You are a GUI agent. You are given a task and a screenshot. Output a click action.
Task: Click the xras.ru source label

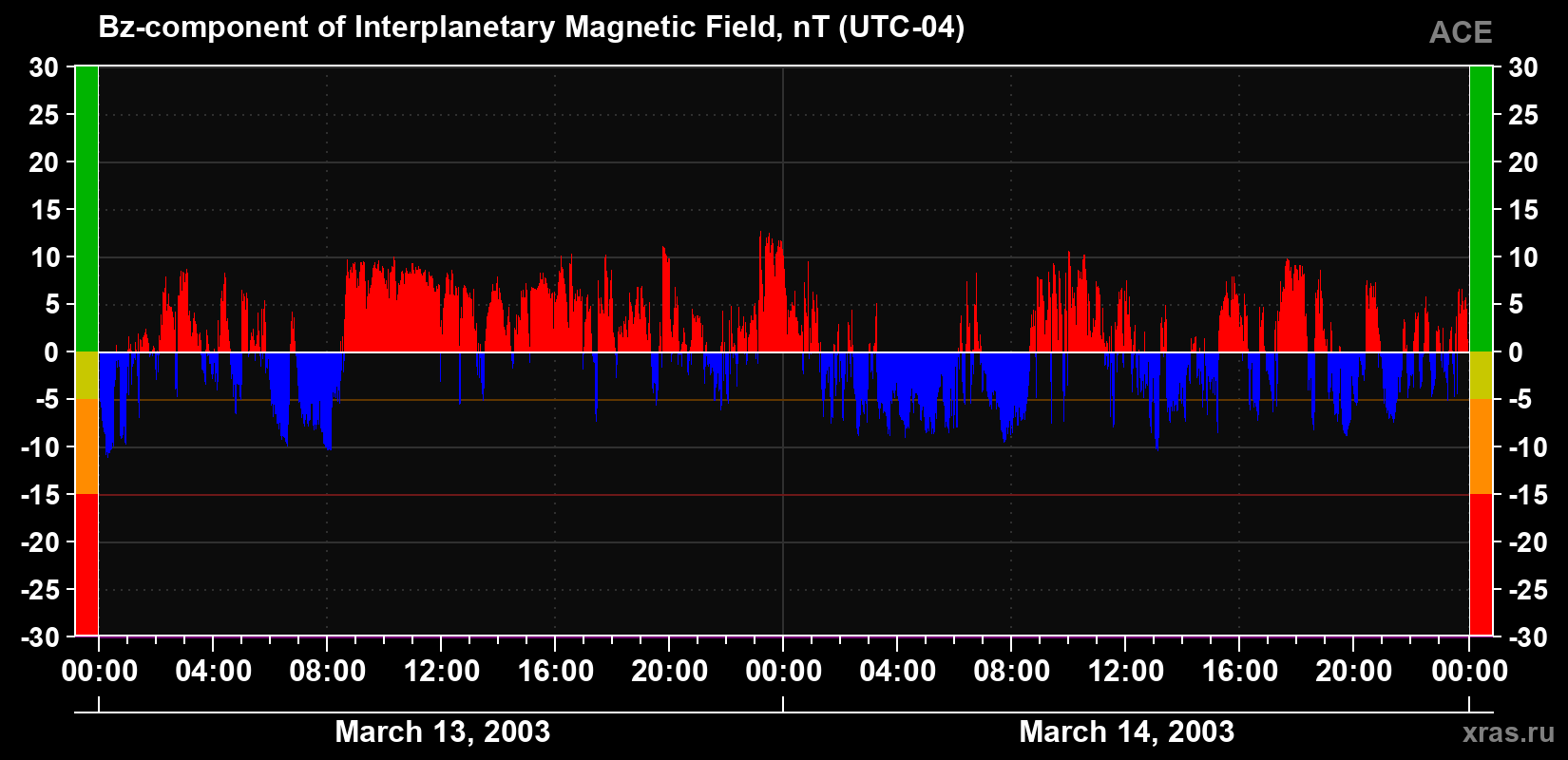point(1509,731)
